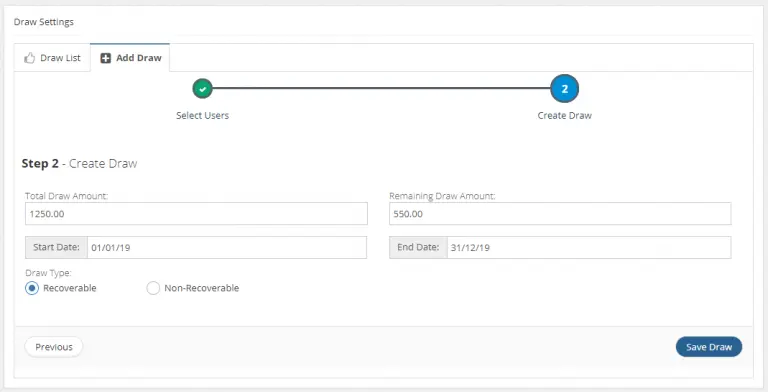Click the Start Date input showing 01/01/19

(x=227, y=247)
